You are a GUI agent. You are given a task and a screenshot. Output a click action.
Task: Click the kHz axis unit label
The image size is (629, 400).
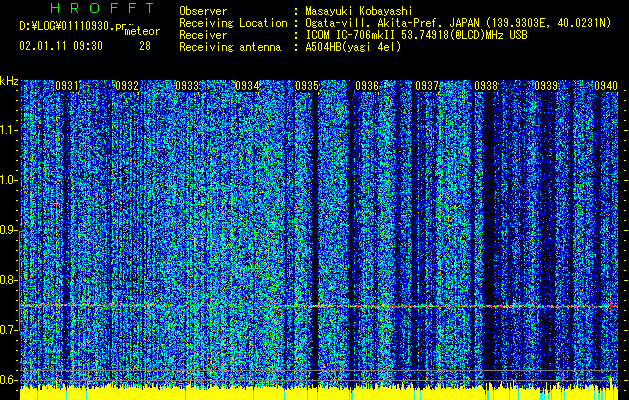[9, 81]
